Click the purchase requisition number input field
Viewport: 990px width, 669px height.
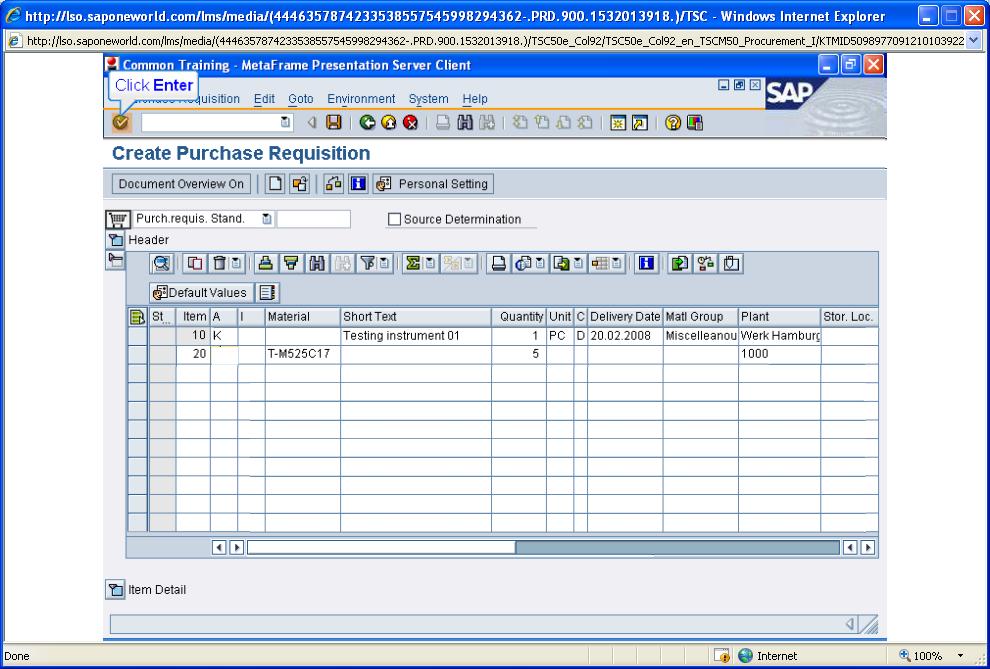click(313, 219)
